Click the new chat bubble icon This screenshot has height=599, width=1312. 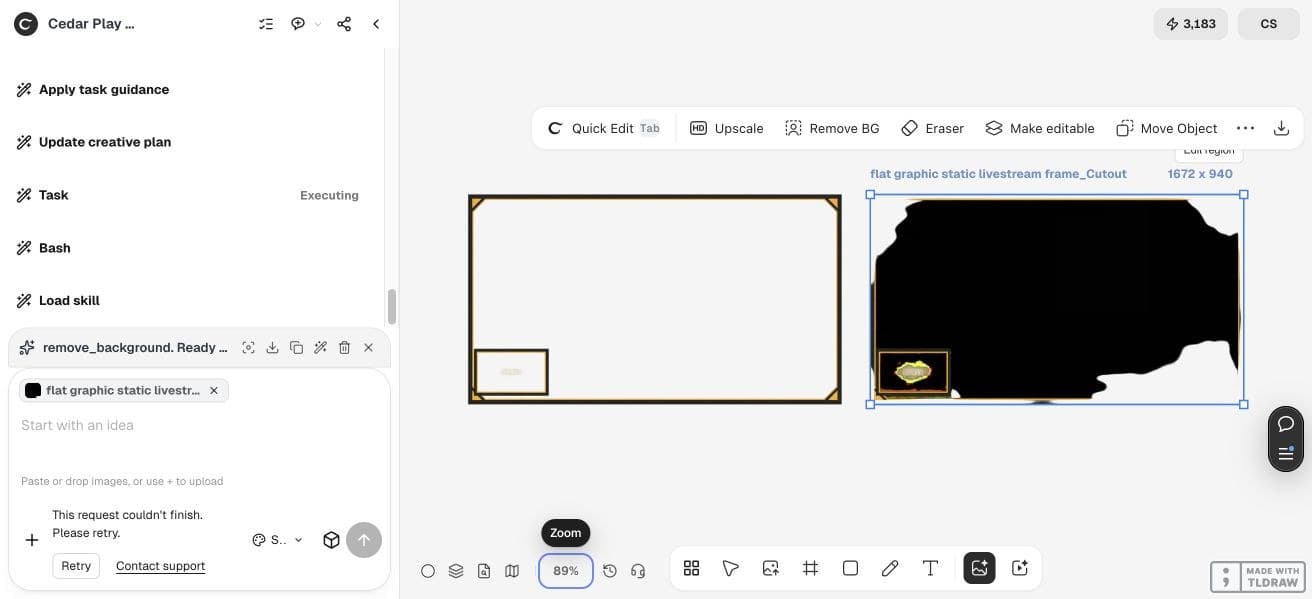tap(298, 24)
